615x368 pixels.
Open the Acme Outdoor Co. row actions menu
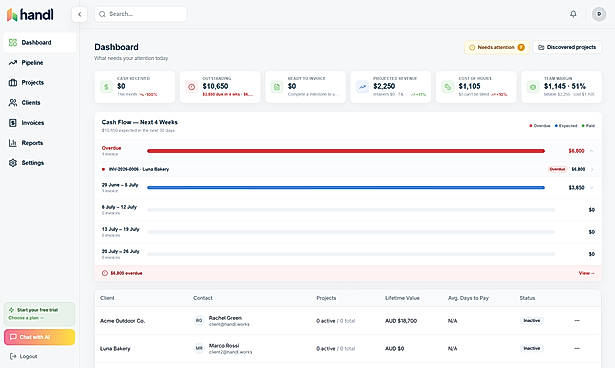click(x=577, y=321)
